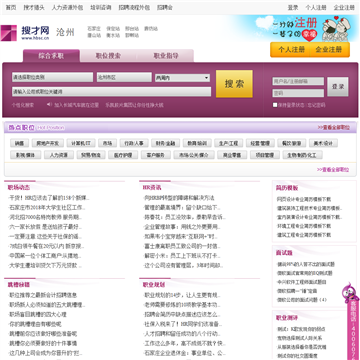Click 查看全部职位 link below the tags
Image resolution: width=360 pixels, height=360 pixels.
click(333, 170)
